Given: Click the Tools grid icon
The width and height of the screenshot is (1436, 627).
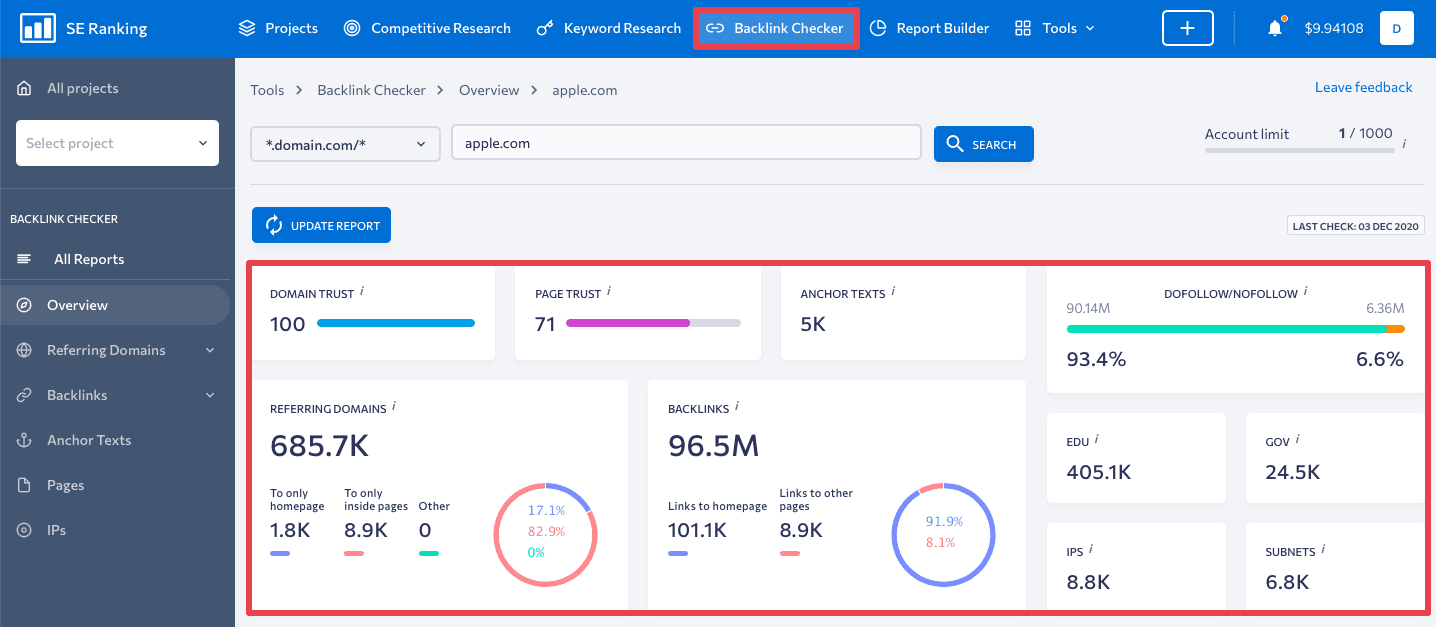Looking at the screenshot, I should coord(1023,28).
